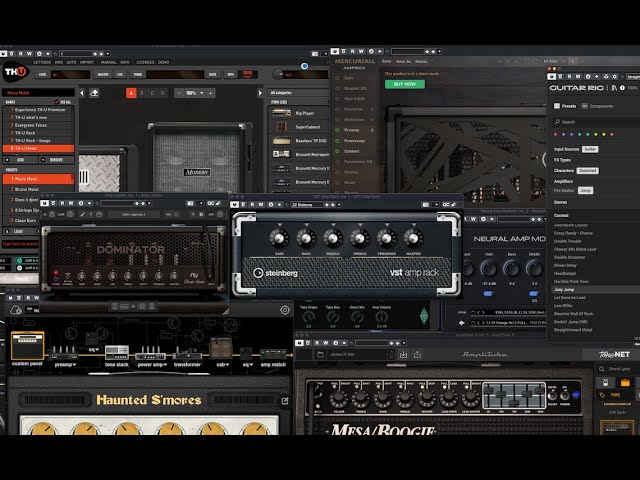Screen dimensions: 640x480
Task: Click the Steinberg logo on VST Amp Rack
Action: (x=275, y=273)
